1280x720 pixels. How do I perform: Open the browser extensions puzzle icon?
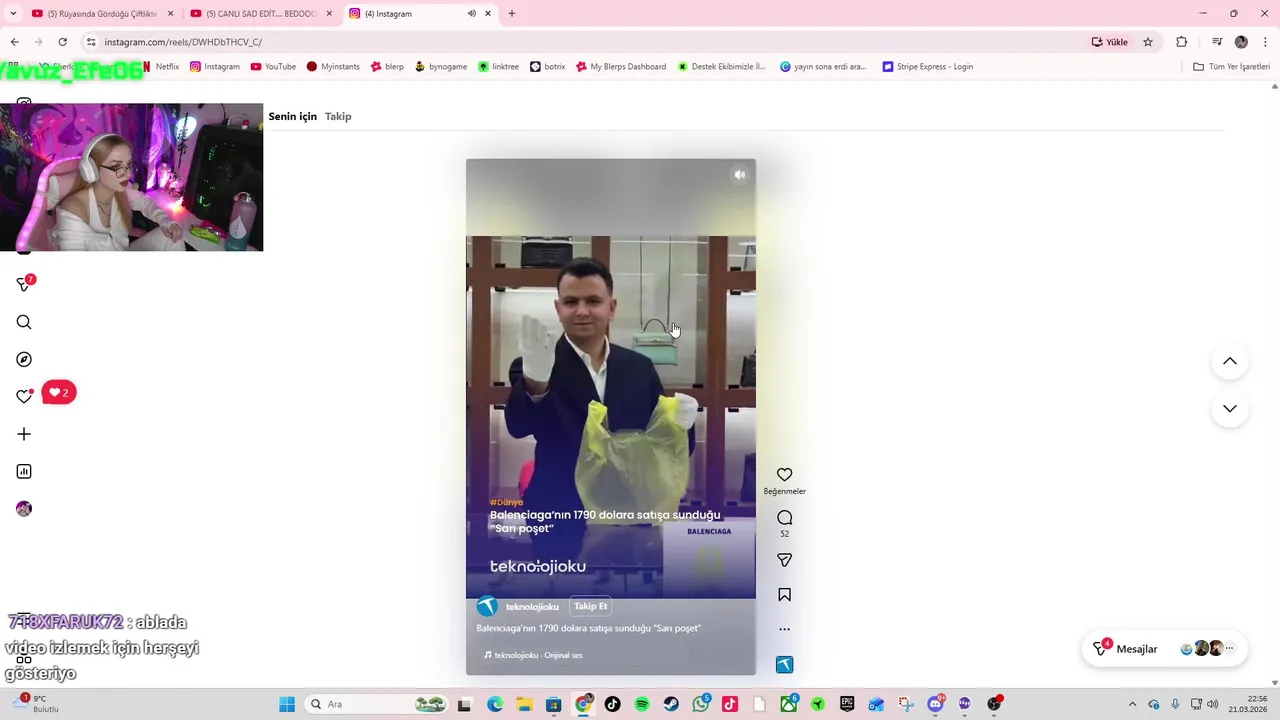[1181, 42]
